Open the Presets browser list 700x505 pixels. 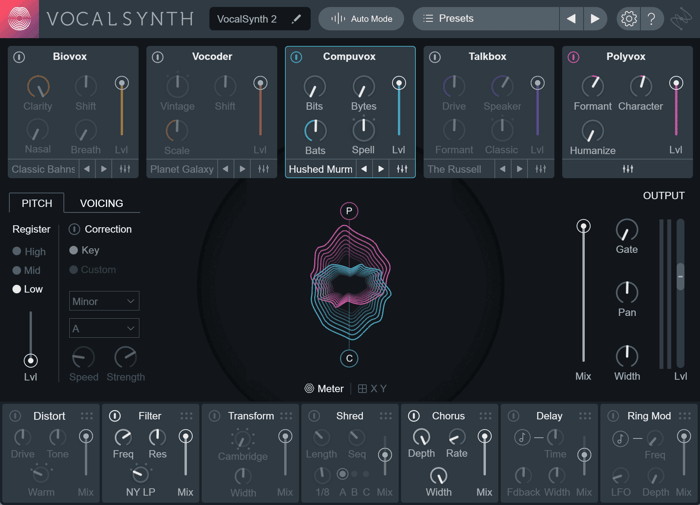pyautogui.click(x=486, y=19)
